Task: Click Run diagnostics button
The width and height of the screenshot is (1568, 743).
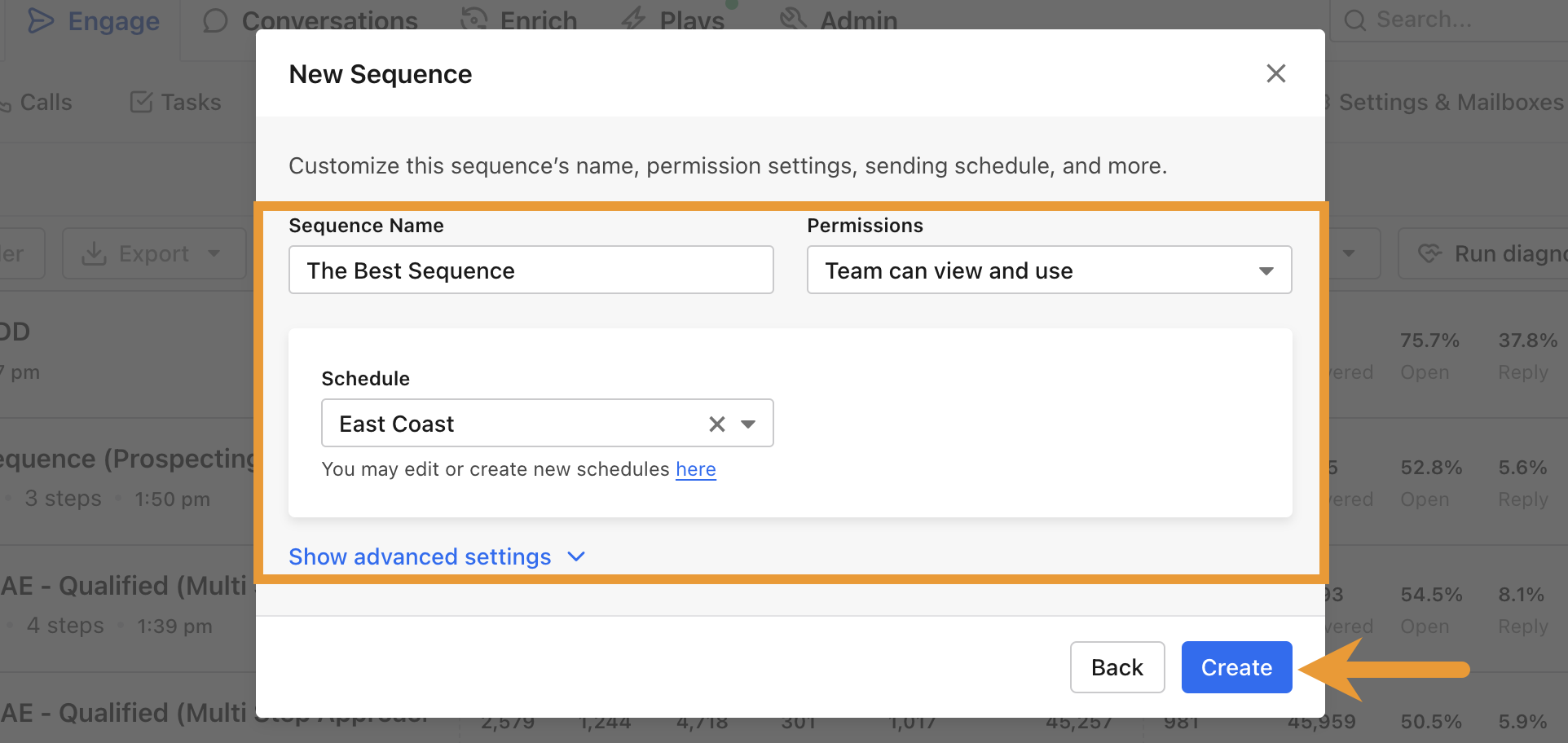Action: point(1483,253)
